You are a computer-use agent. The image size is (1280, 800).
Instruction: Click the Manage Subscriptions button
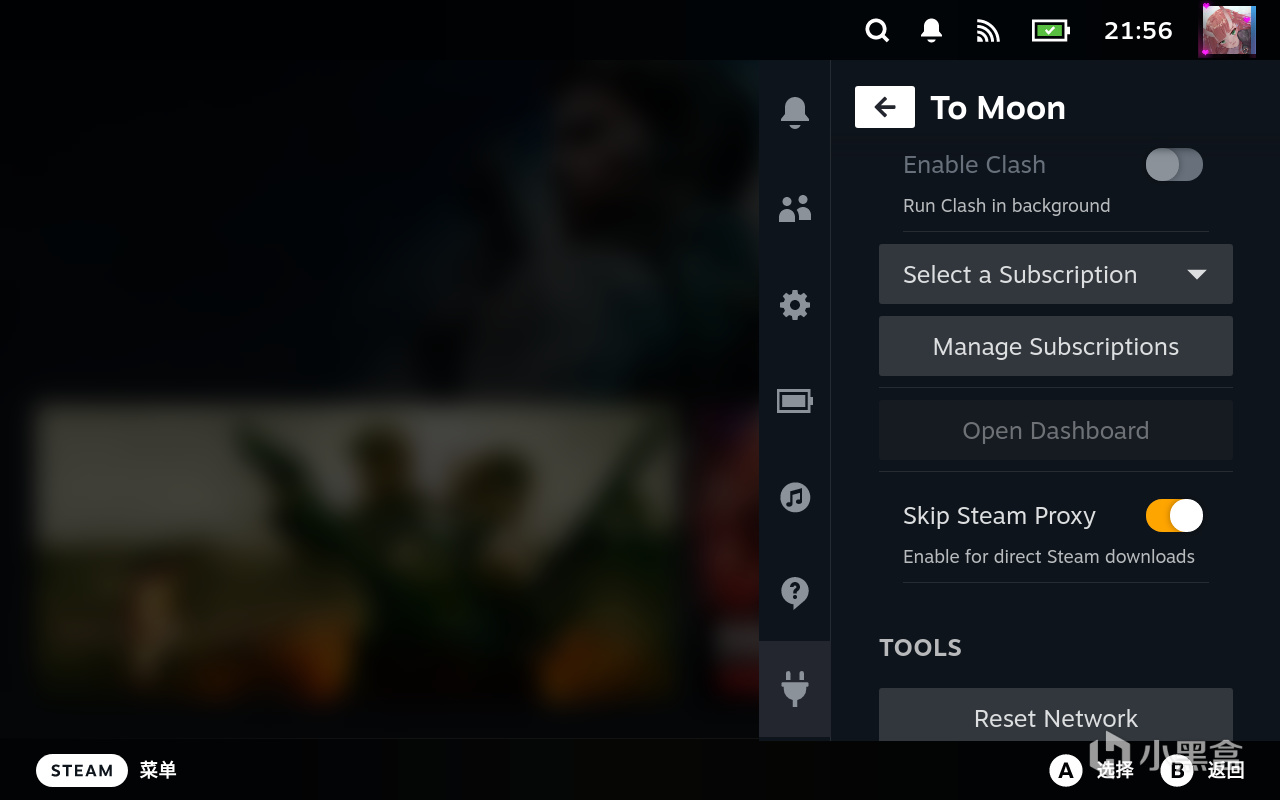1055,346
